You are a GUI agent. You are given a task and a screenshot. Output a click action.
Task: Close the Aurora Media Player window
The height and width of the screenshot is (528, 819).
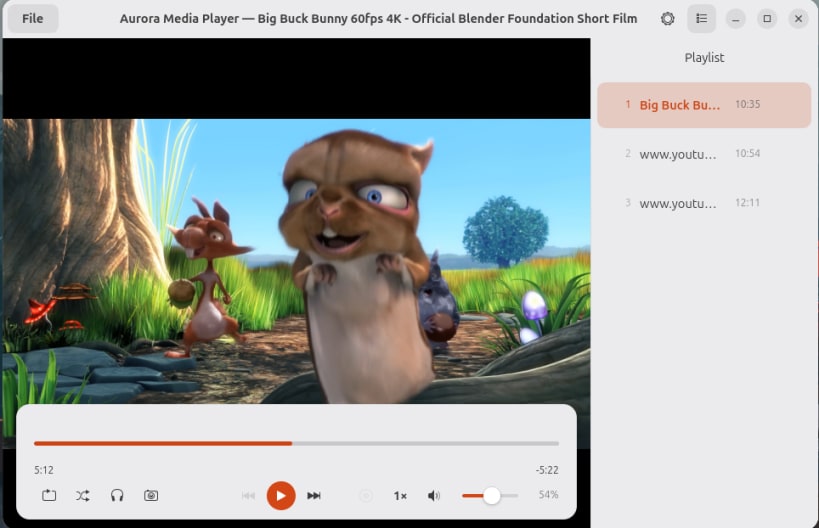point(798,19)
